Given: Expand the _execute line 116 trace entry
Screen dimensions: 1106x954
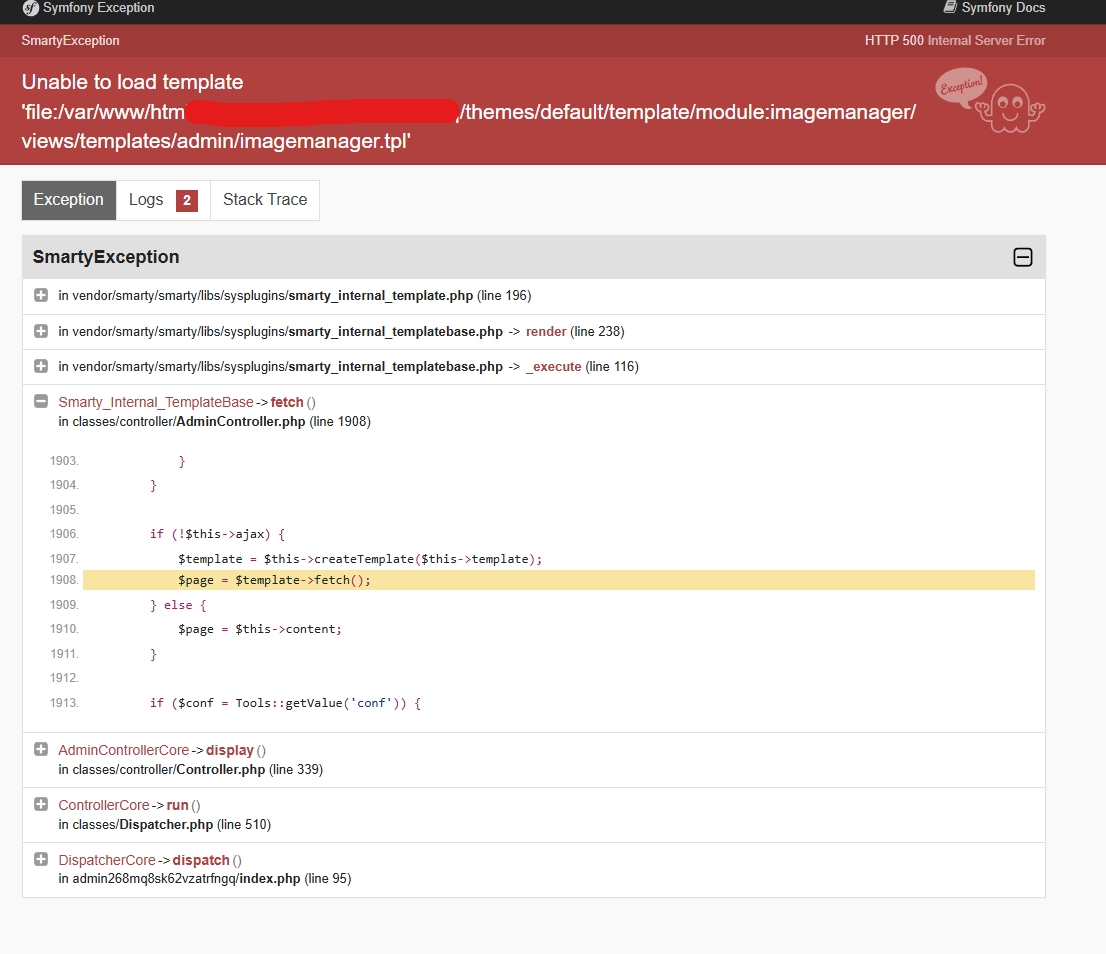Looking at the screenshot, I should tap(41, 367).
